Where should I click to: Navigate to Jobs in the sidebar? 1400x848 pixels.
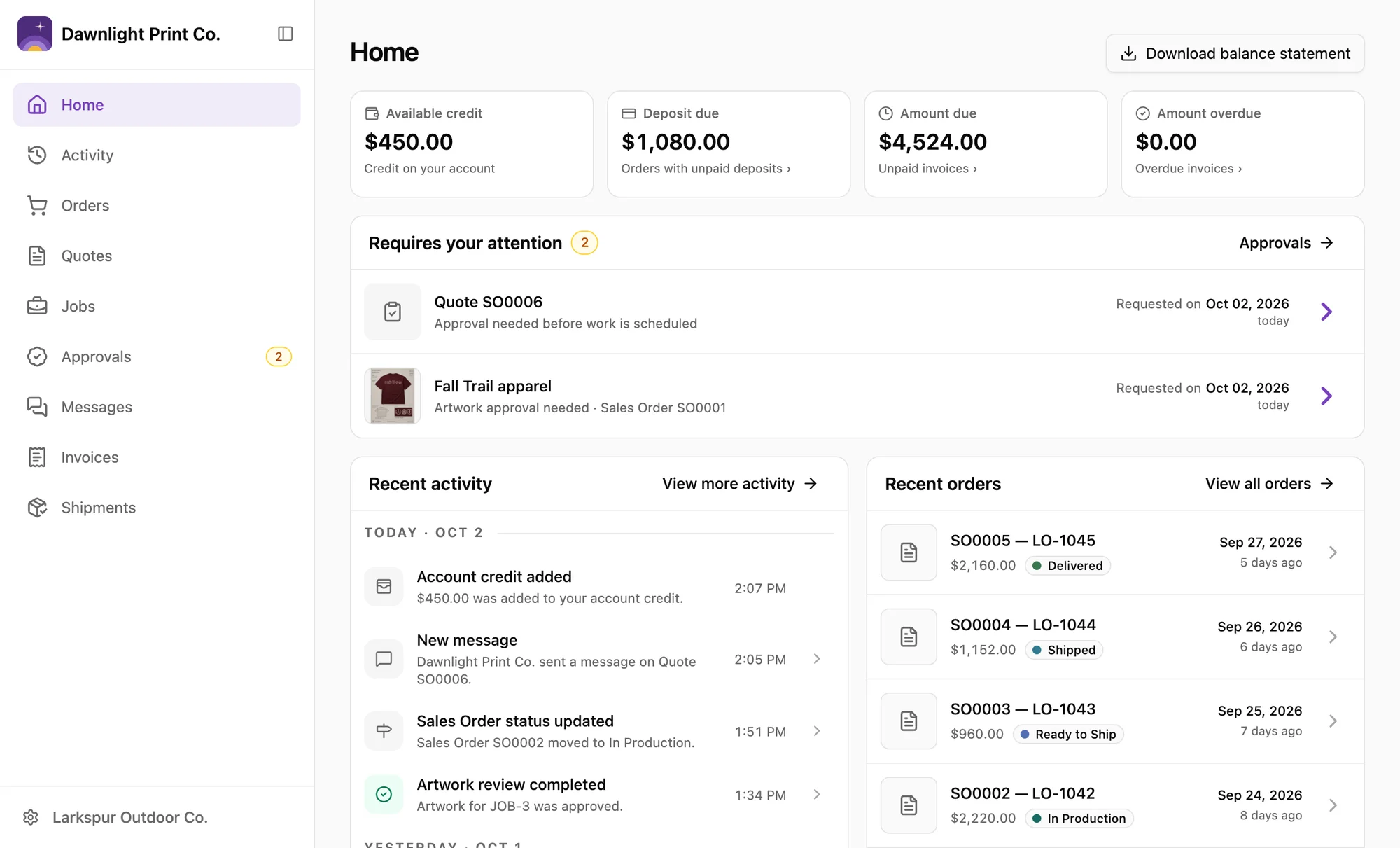click(x=157, y=306)
